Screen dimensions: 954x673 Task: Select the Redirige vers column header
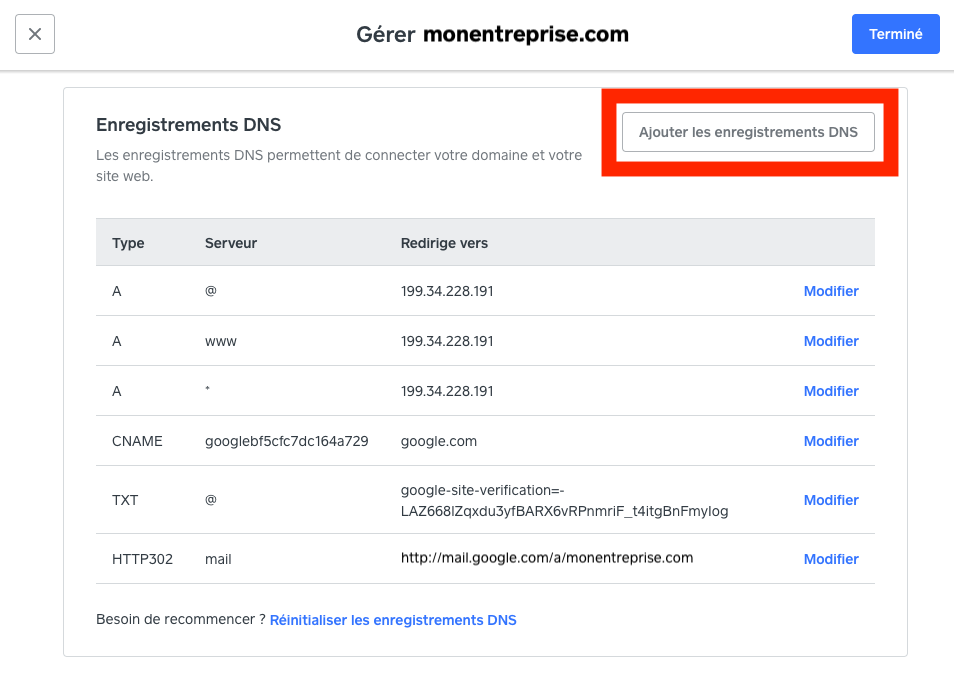(444, 243)
